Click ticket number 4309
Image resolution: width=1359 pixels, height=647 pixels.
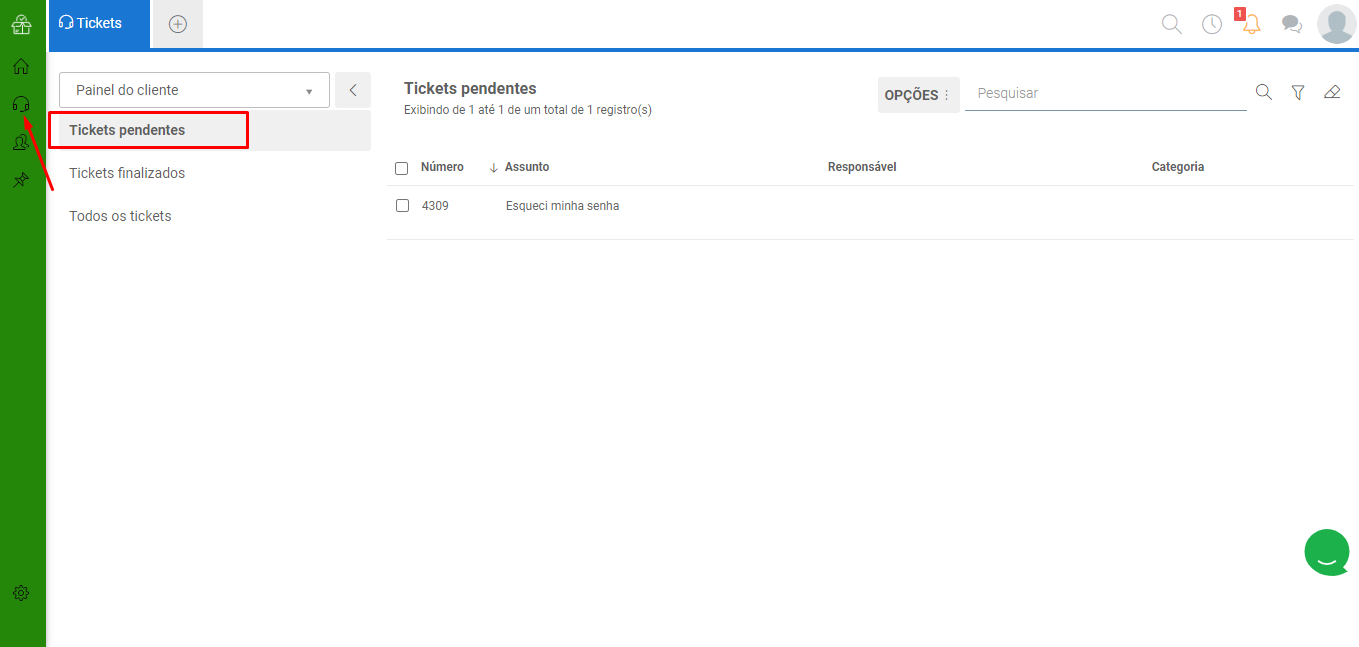click(x=435, y=206)
